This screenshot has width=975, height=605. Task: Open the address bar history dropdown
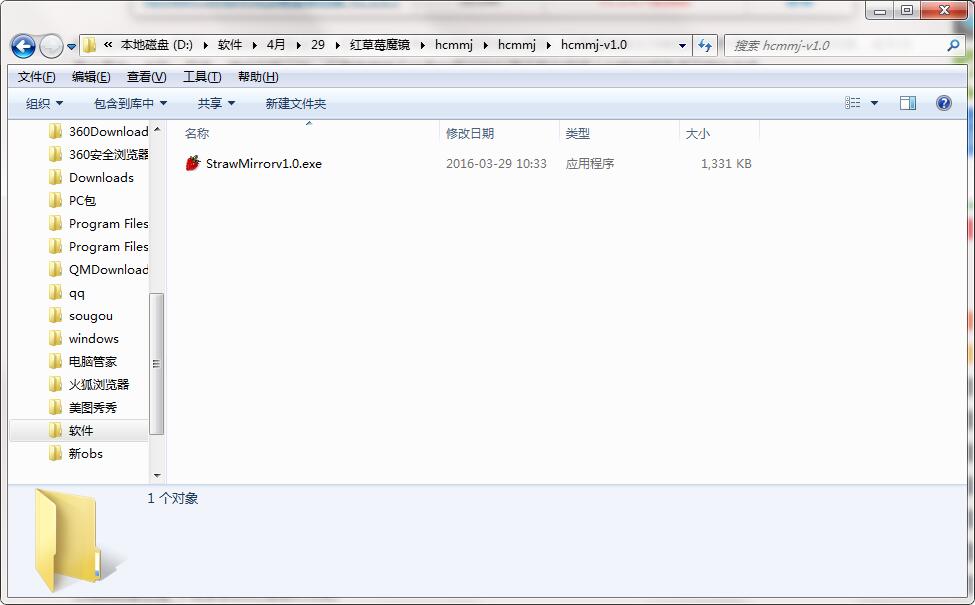click(682, 45)
